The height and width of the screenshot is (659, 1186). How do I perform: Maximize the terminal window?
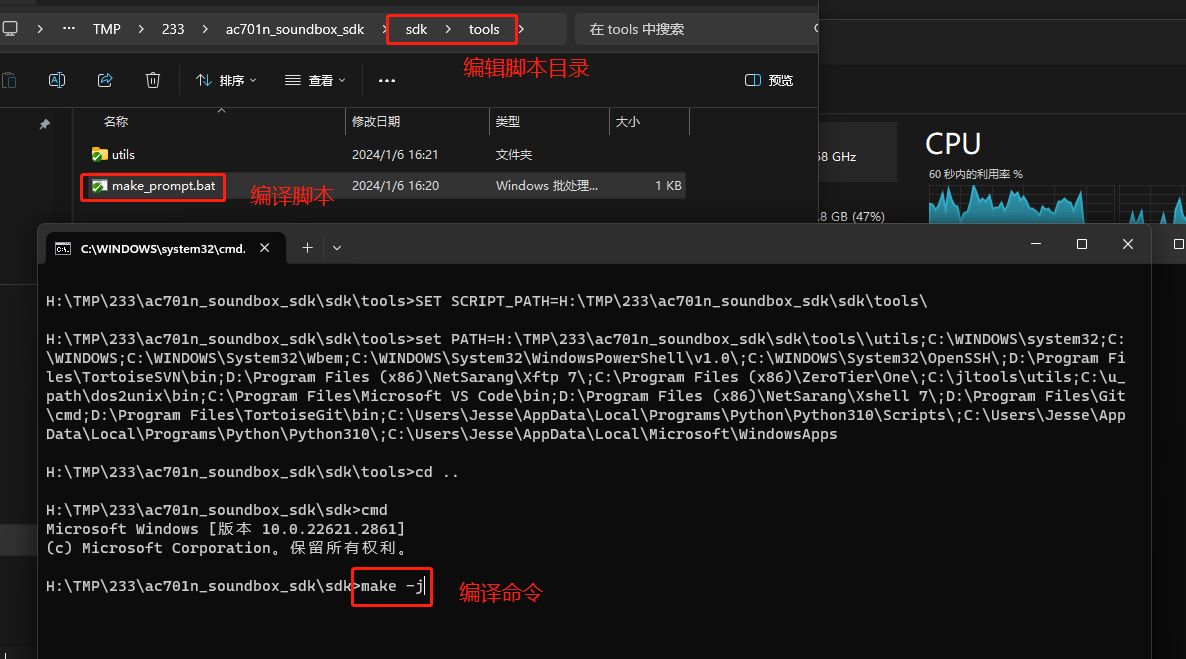coord(1082,244)
